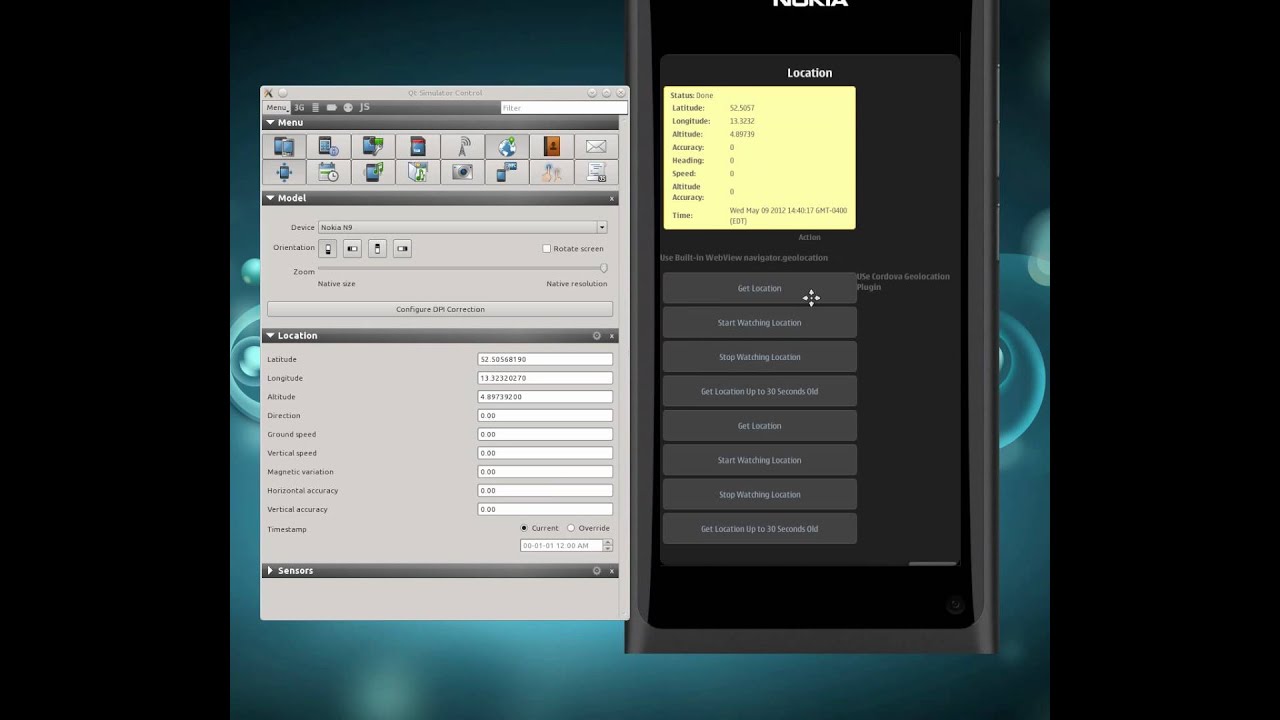Open the Sensors phone-with-arrows menu icon
1280x720 pixels.
tap(284, 172)
